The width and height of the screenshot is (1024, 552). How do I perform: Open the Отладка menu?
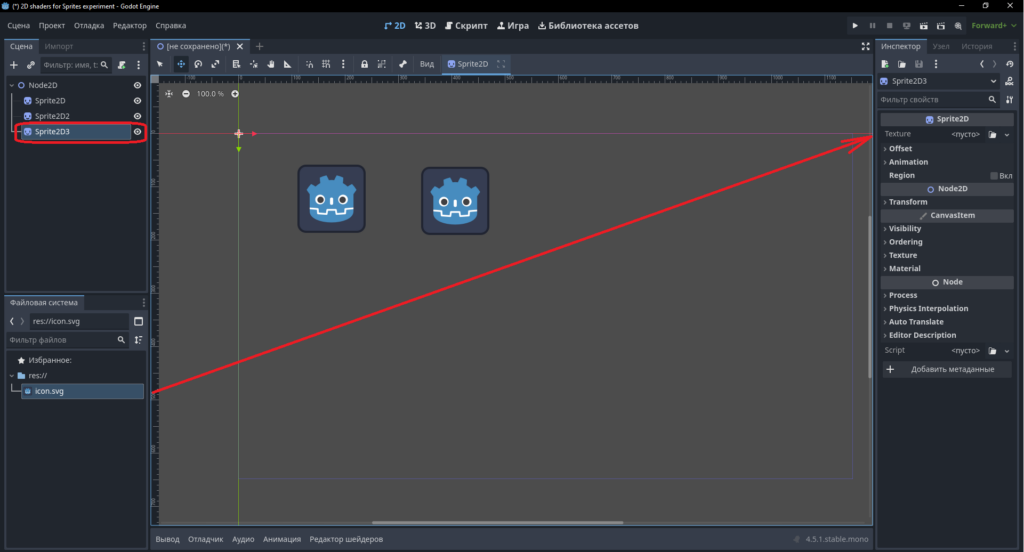pos(89,25)
